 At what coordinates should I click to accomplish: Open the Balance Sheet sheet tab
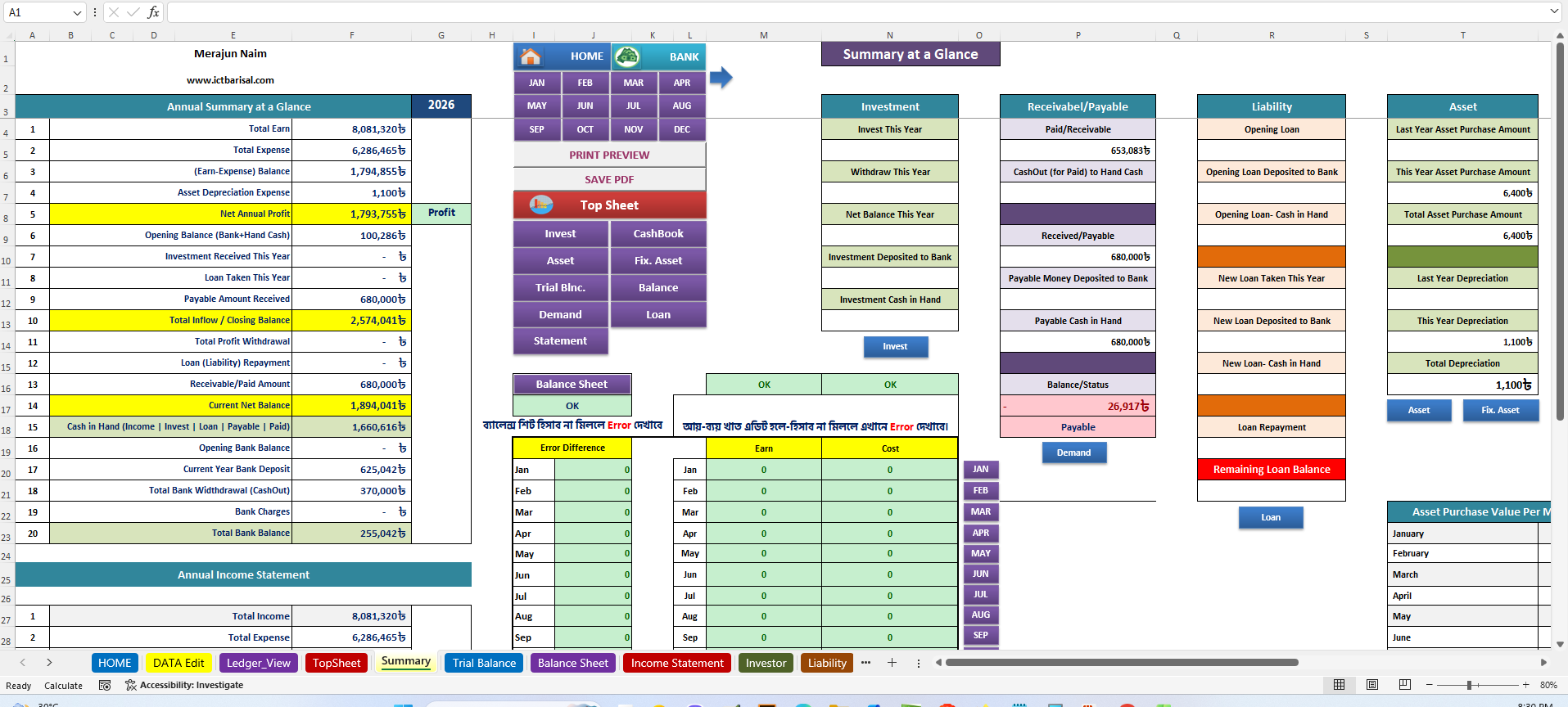point(573,663)
